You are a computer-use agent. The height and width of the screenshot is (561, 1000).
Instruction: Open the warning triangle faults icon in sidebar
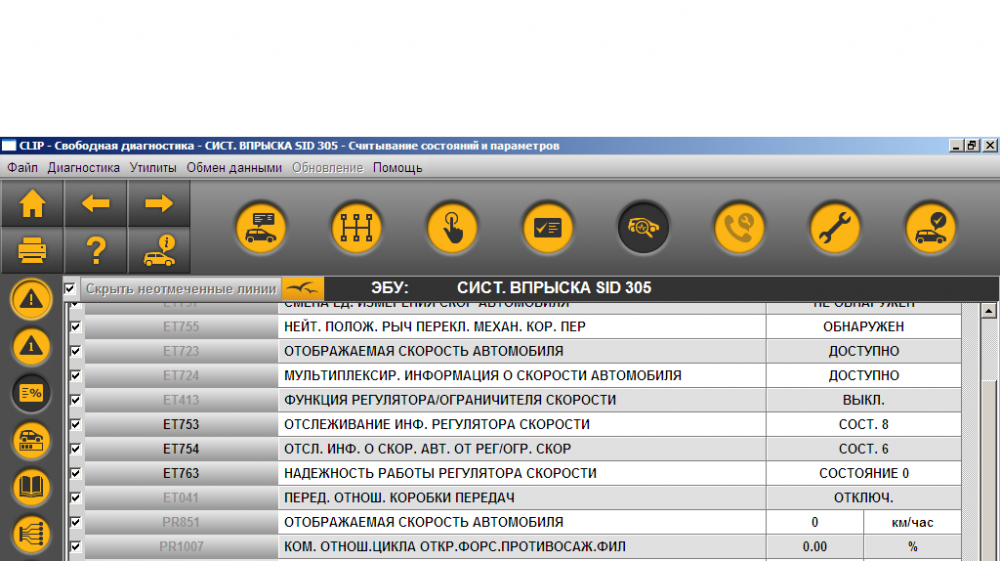(31, 299)
